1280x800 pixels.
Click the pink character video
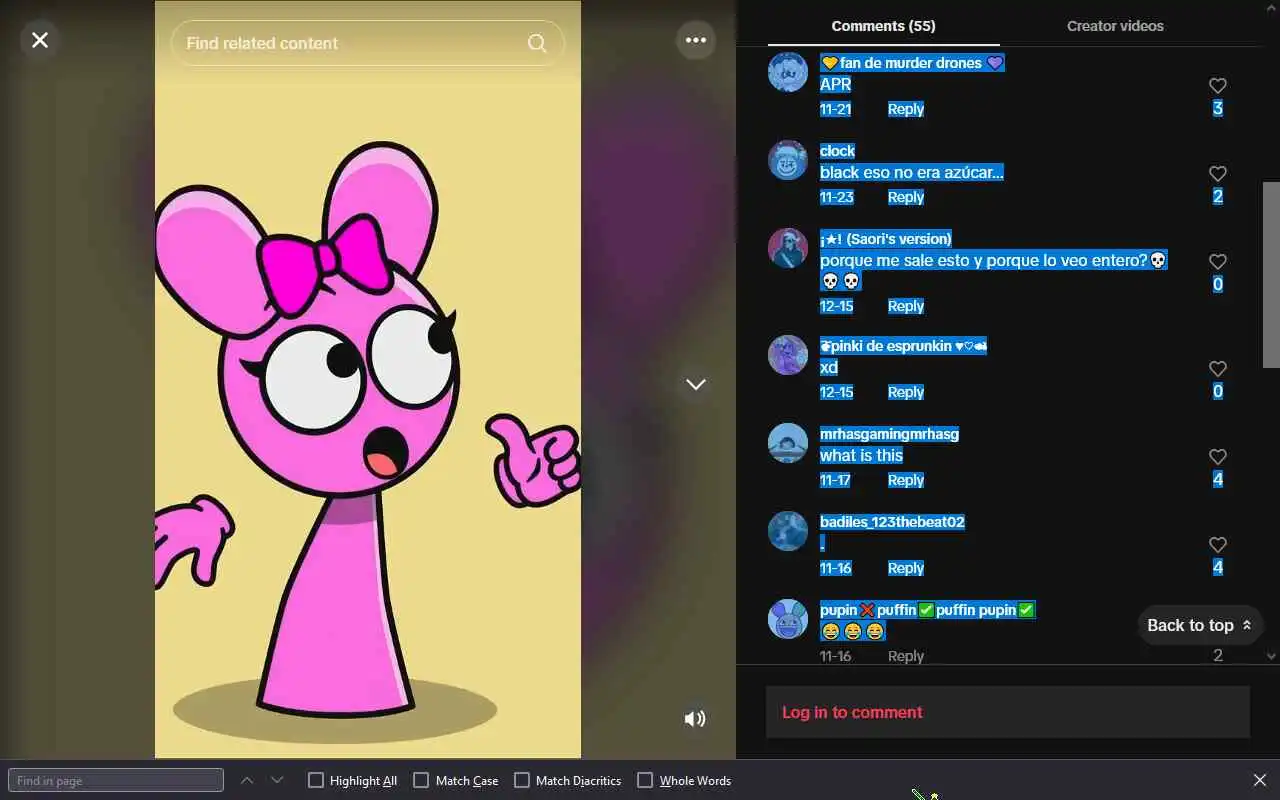pyautogui.click(x=368, y=380)
